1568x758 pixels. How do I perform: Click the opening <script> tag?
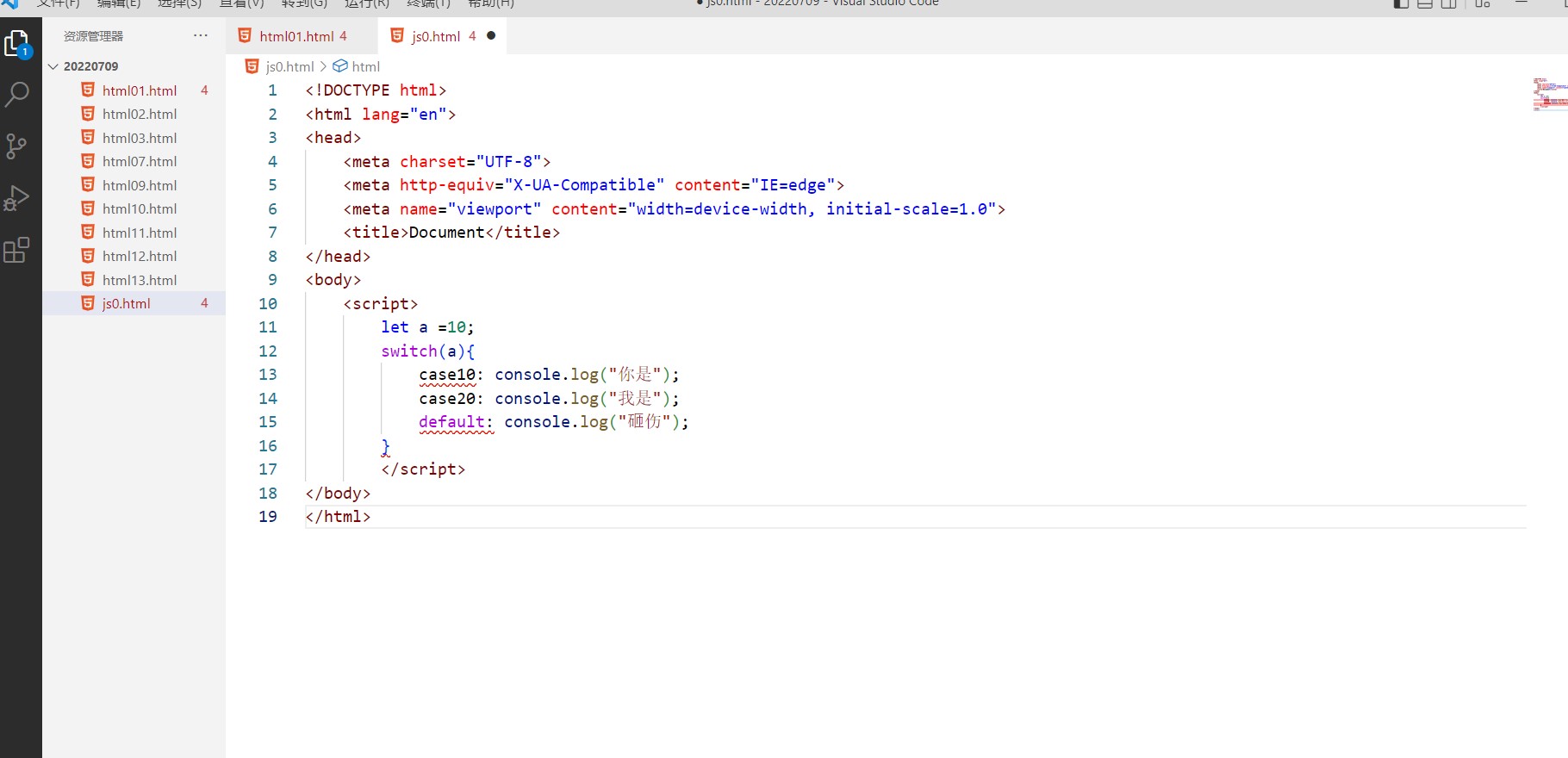(x=381, y=304)
